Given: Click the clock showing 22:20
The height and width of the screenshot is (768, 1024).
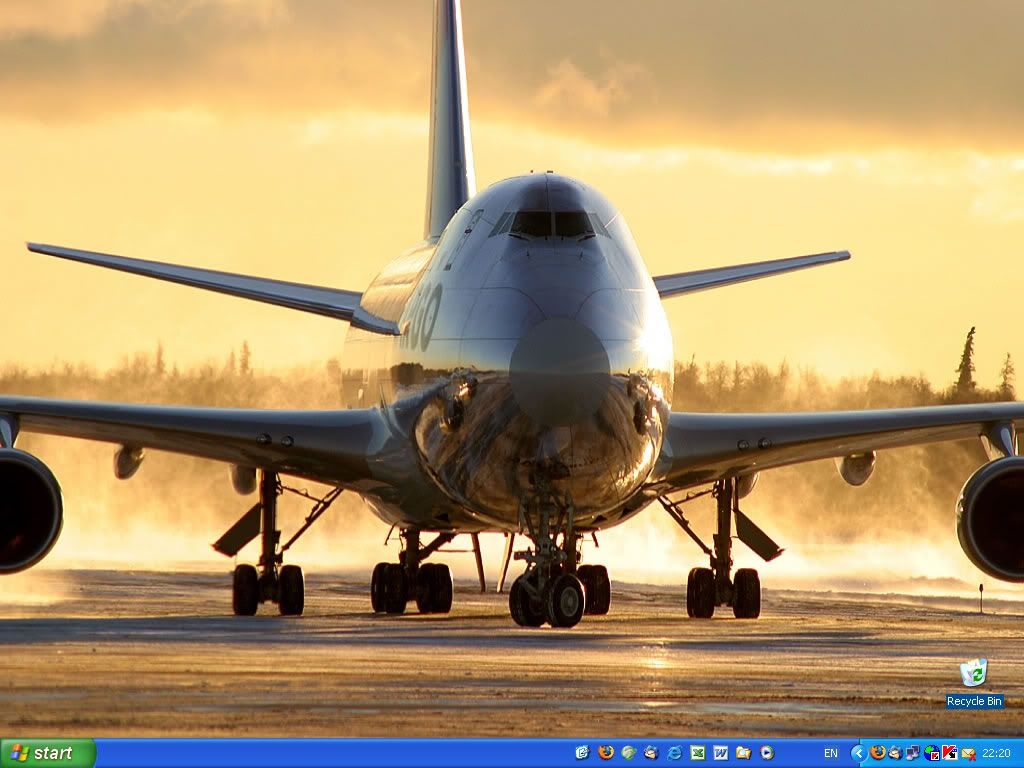Looking at the screenshot, I should tap(997, 754).
